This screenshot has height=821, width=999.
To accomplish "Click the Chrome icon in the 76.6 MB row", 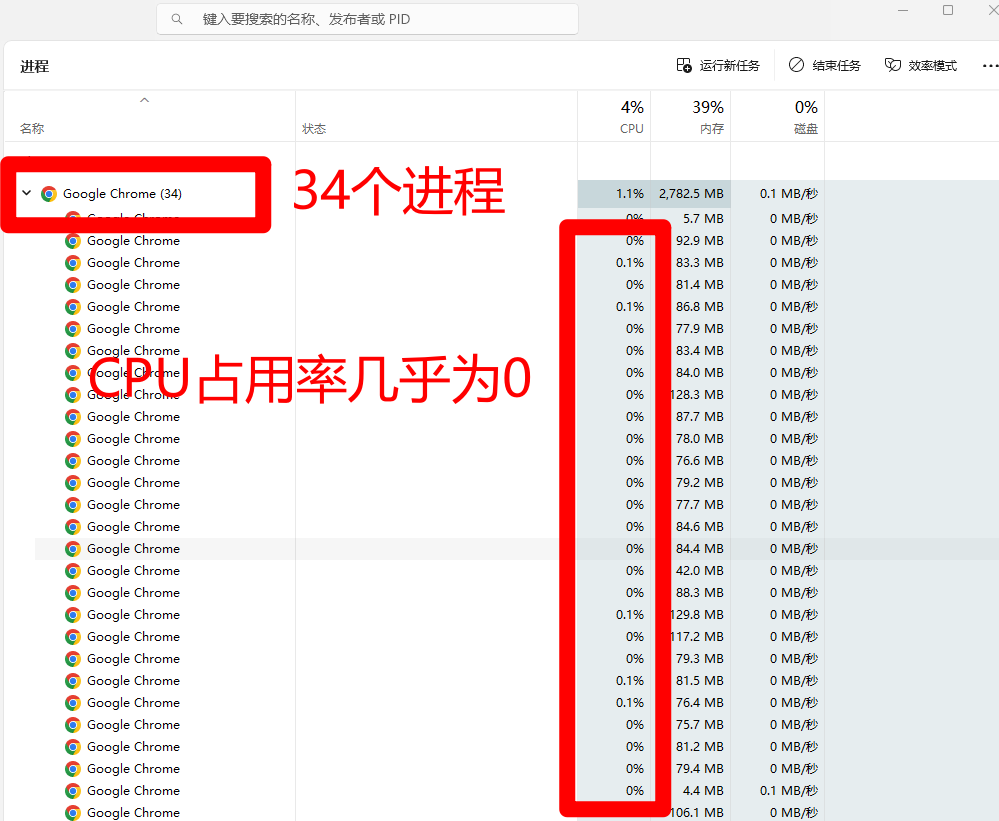I will pos(73,461).
